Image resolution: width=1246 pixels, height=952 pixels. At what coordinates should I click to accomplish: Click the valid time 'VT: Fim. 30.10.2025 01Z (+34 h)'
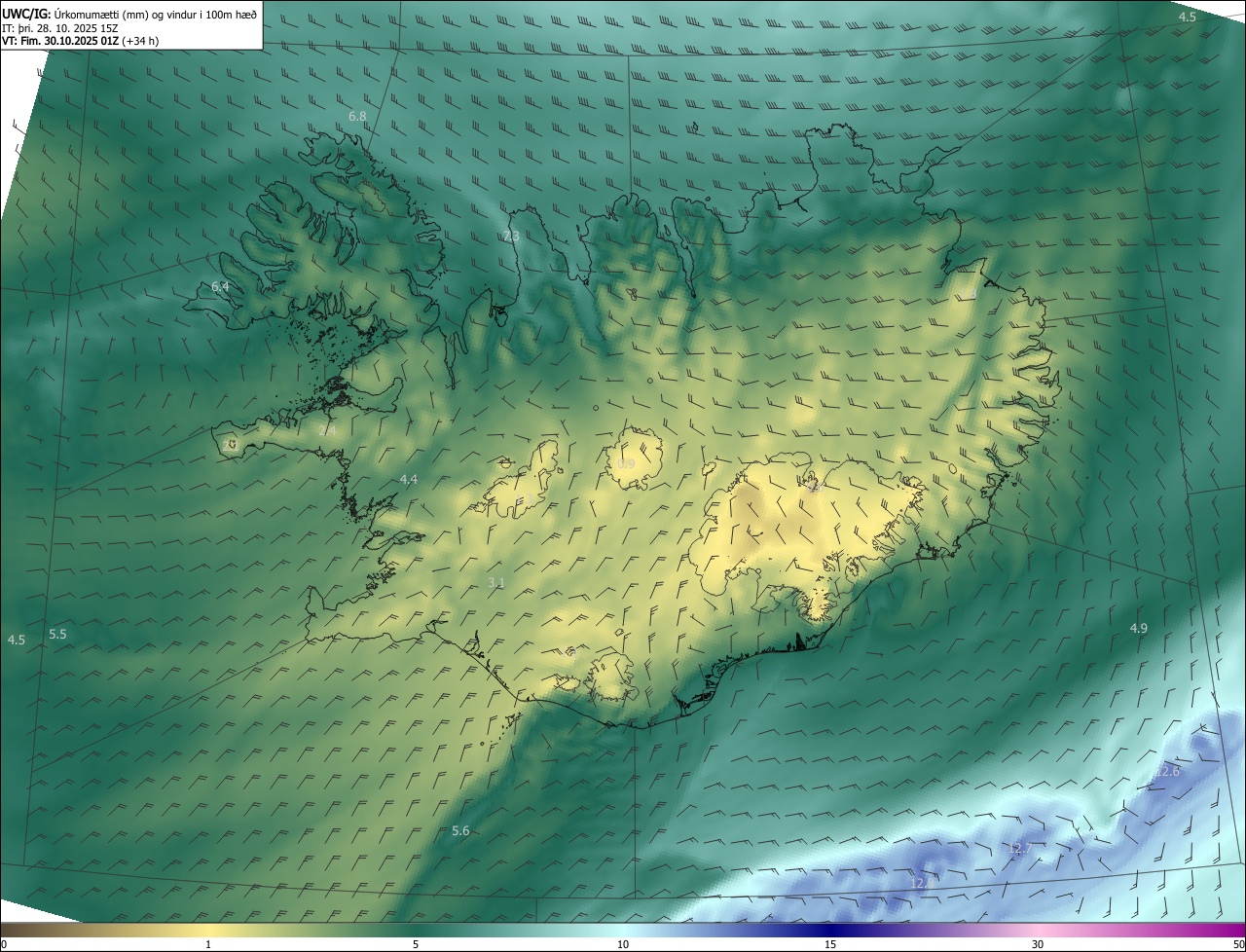[x=81, y=41]
